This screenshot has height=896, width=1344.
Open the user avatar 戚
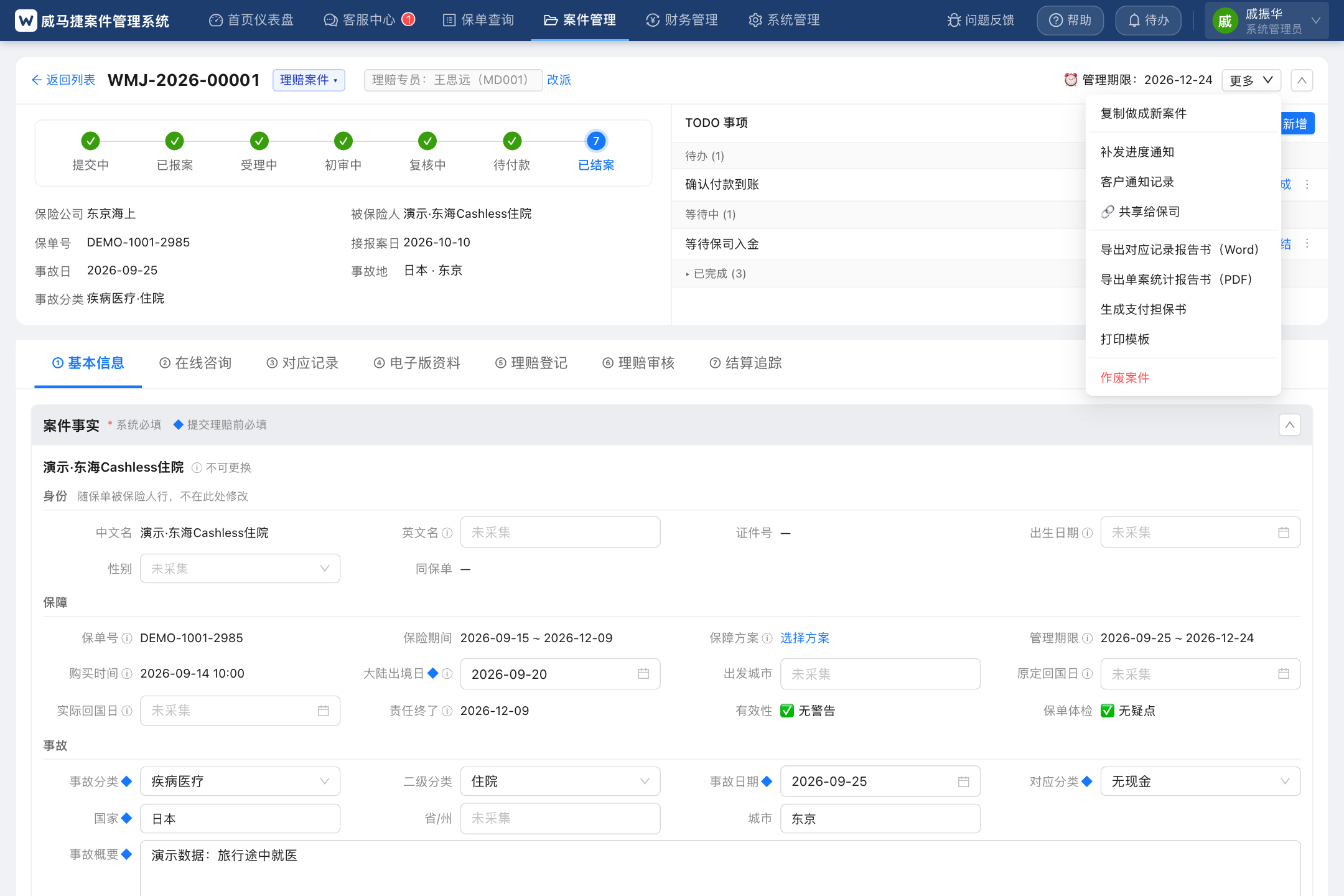[1225, 21]
